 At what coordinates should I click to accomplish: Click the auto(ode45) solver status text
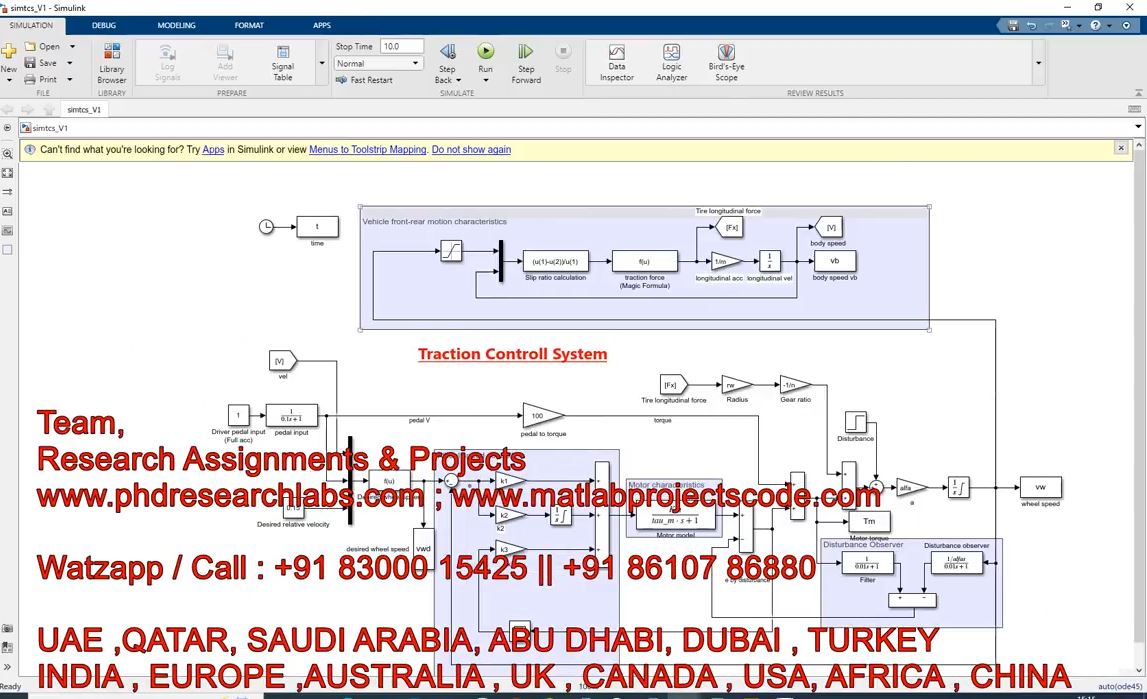point(1120,686)
